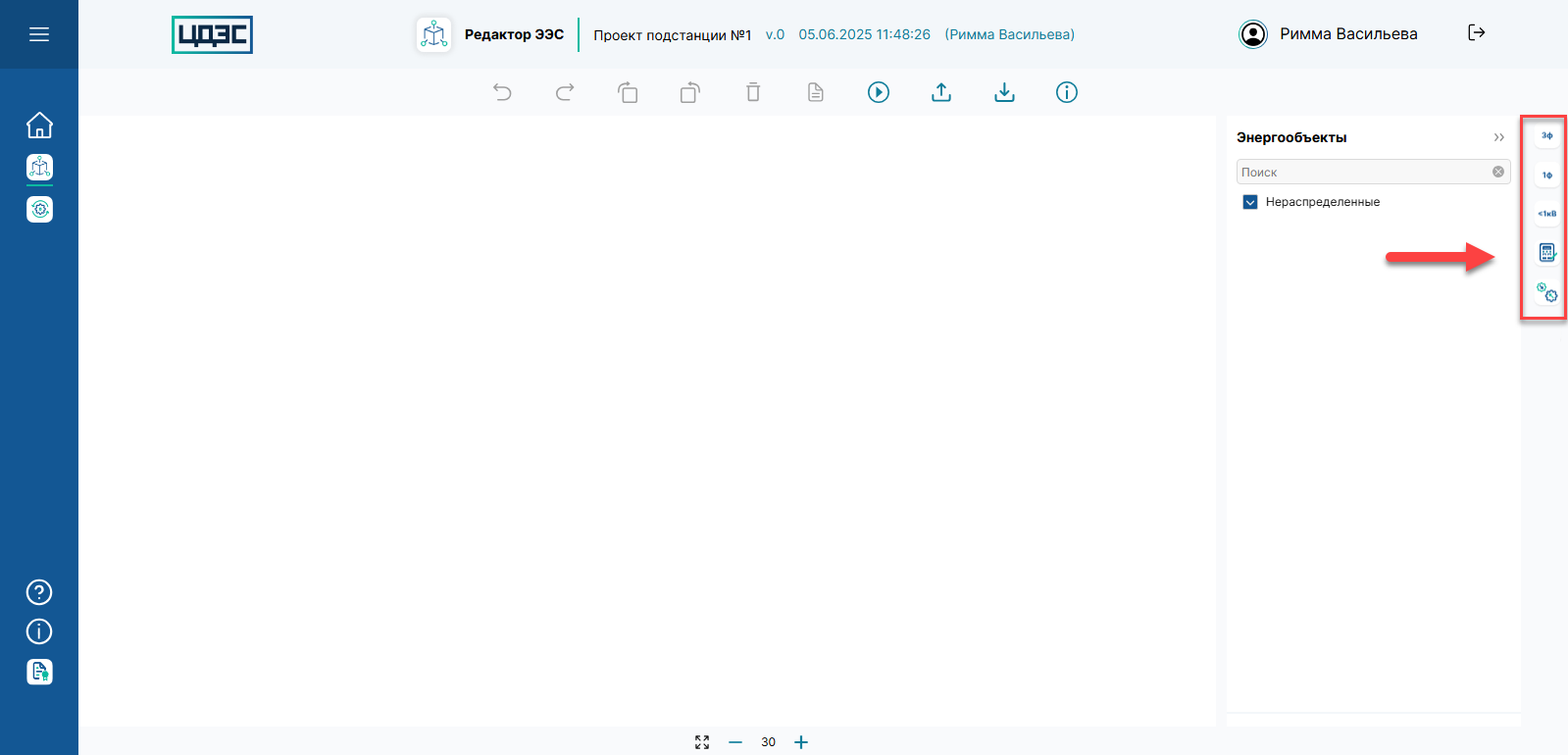Click the redo arrow in toolbar
The height and width of the screenshot is (755, 1568).
(x=565, y=92)
